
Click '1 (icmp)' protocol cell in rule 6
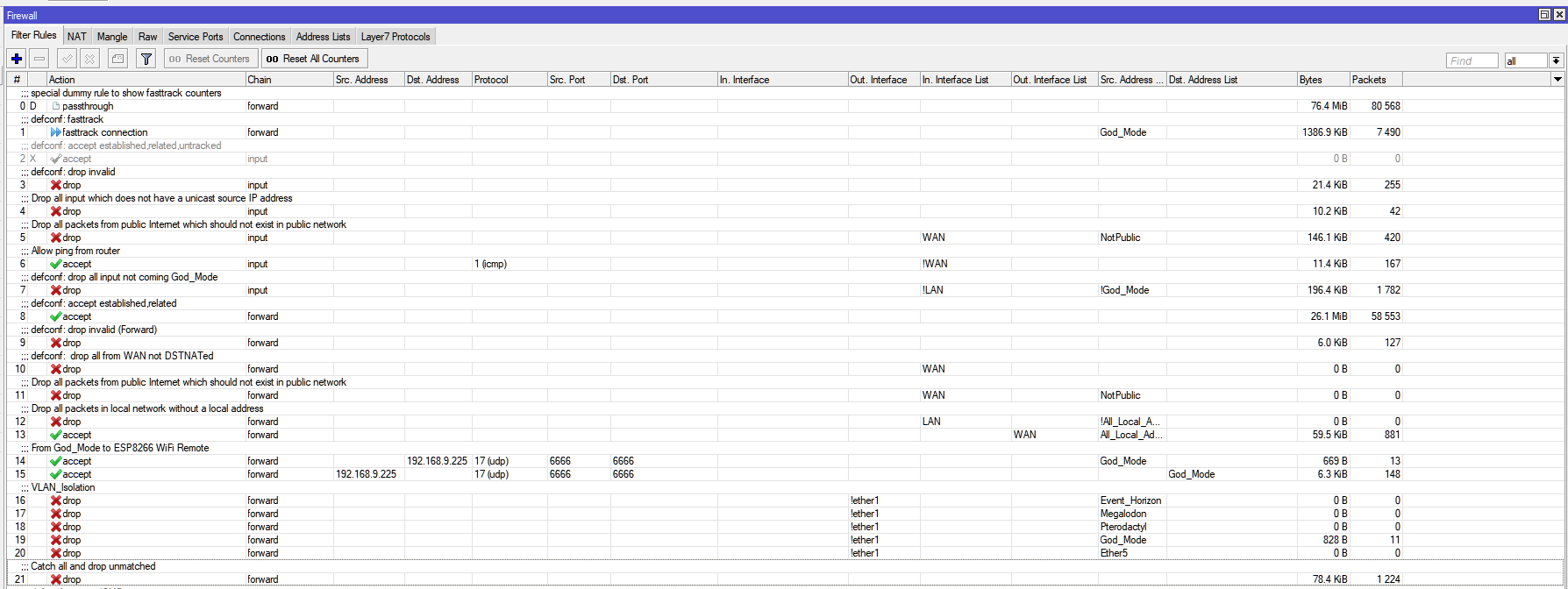[490, 264]
